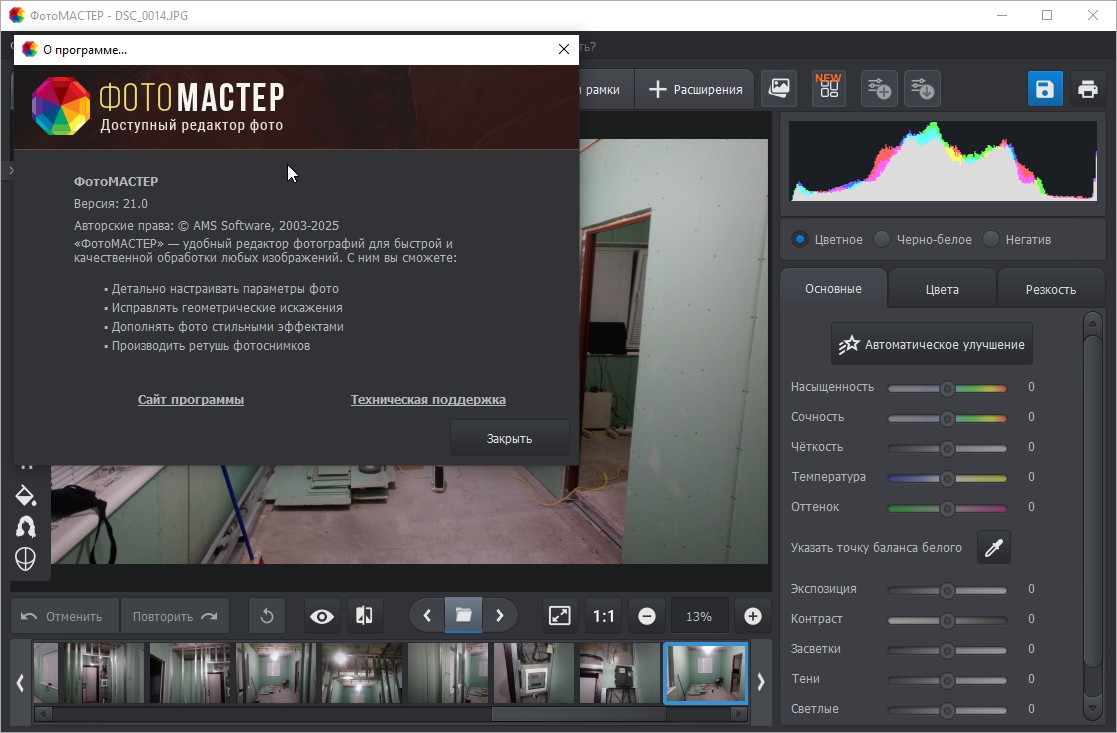Click scroll-down arrow of settings panel
Screen dimensions: 1117x733
pos(1093,707)
